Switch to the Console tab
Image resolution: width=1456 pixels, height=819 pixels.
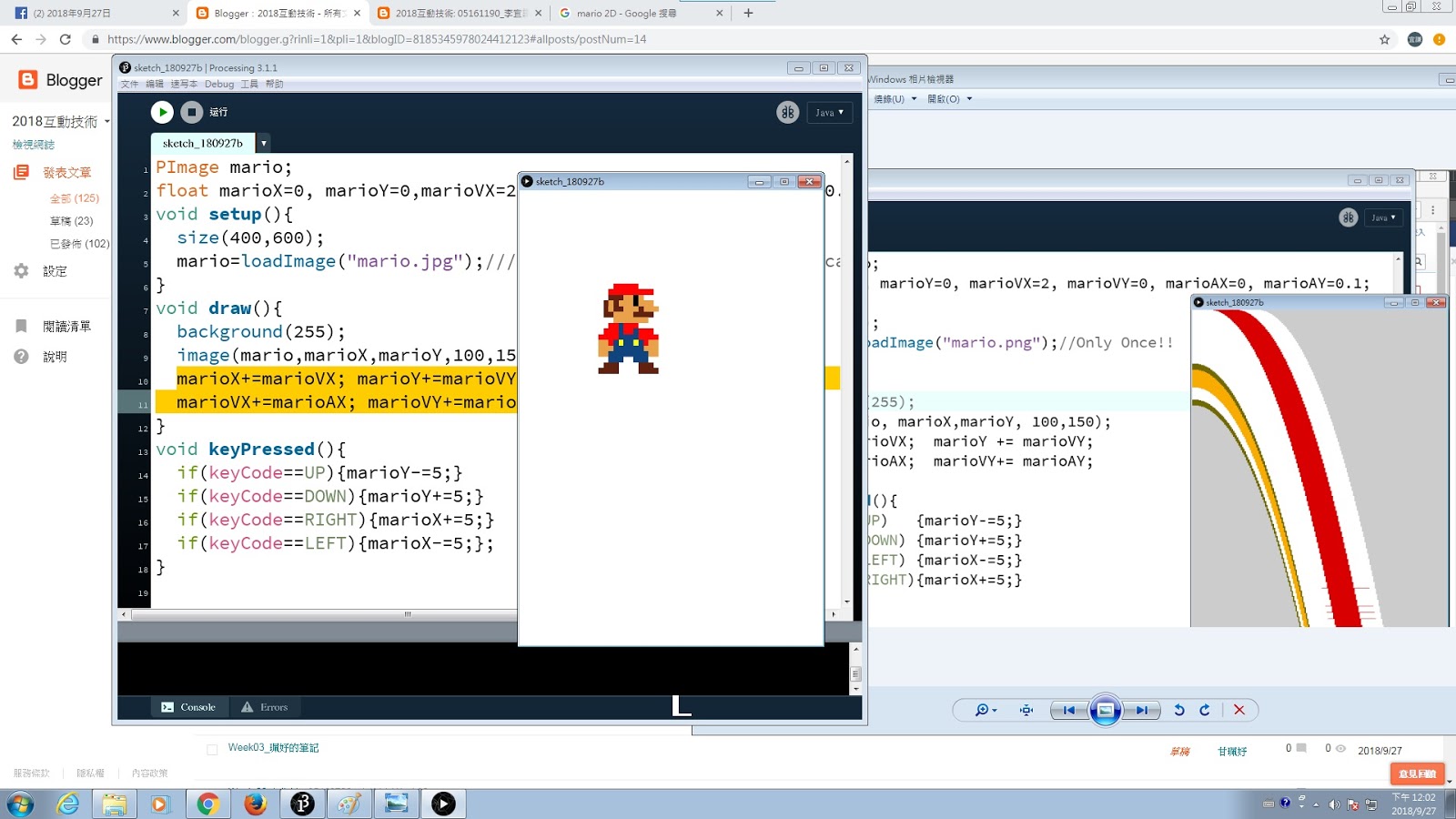point(189,707)
